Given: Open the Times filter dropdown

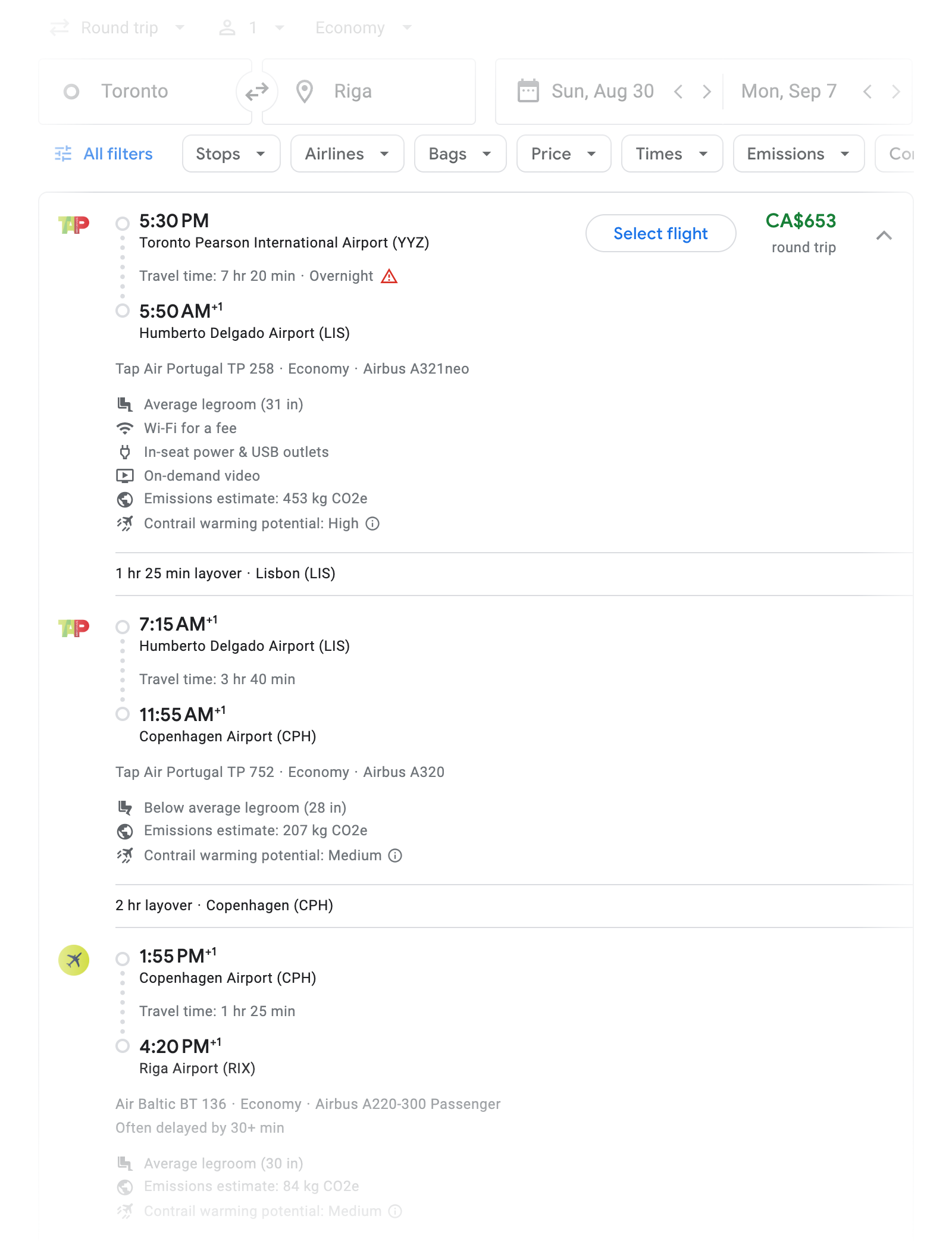Looking at the screenshot, I should pos(671,153).
